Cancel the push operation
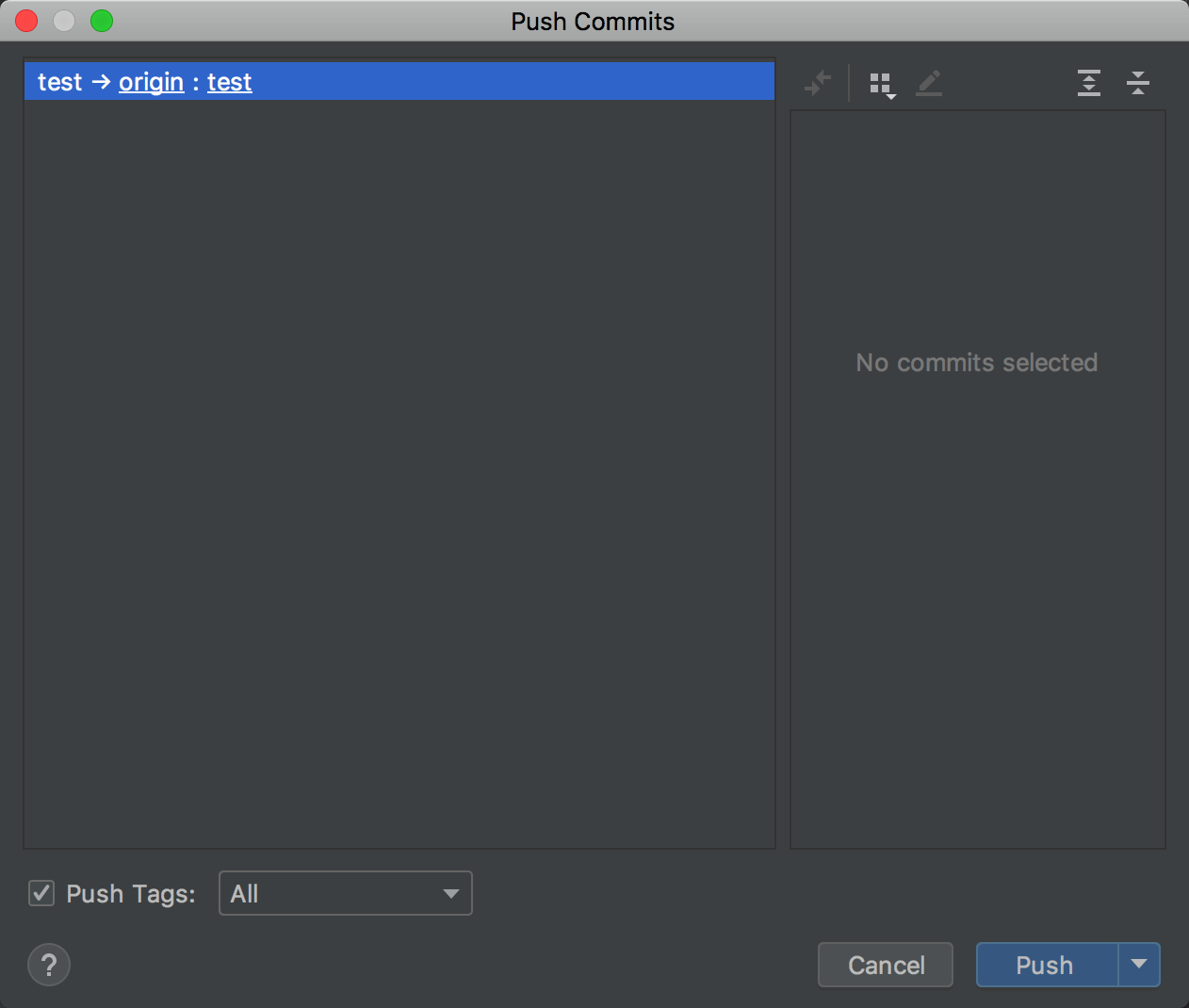 (x=885, y=965)
